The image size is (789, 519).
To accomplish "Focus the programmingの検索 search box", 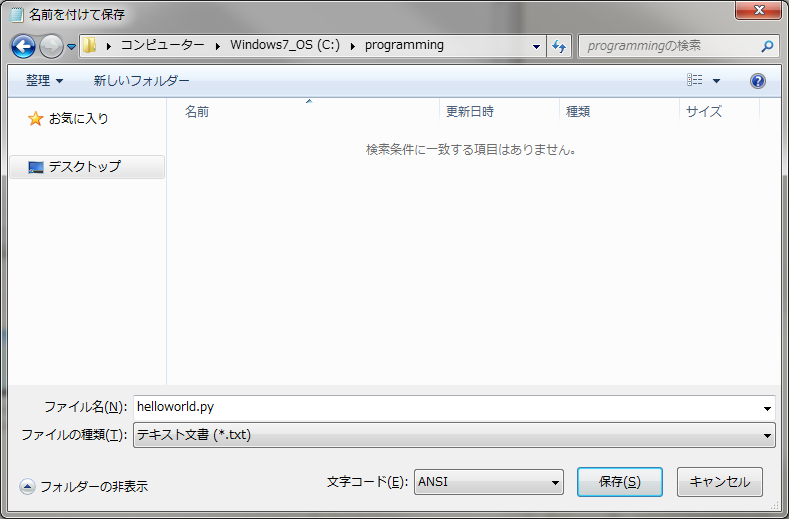I will (678, 46).
